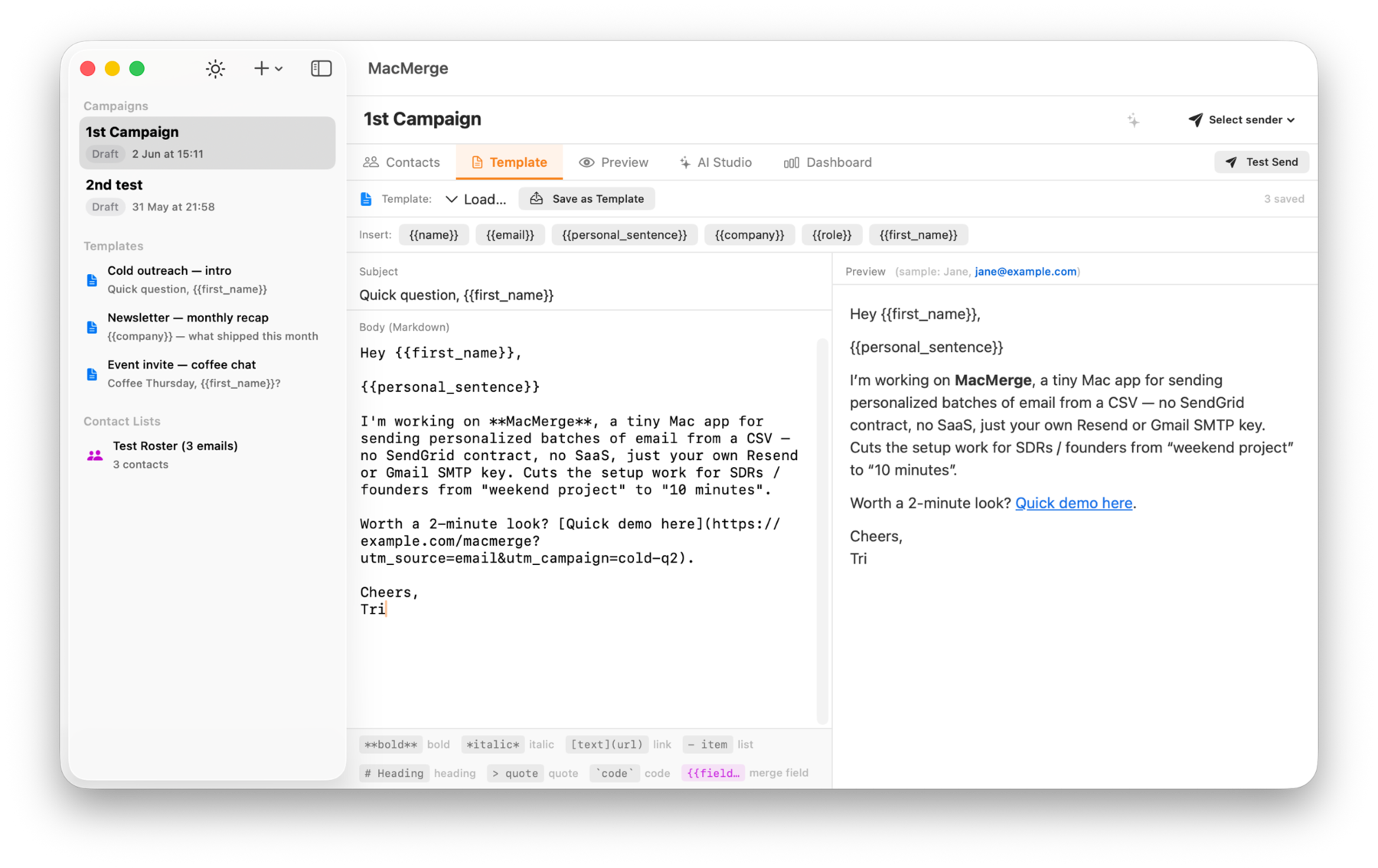Click Save as Template button
1378x868 pixels.
[587, 199]
